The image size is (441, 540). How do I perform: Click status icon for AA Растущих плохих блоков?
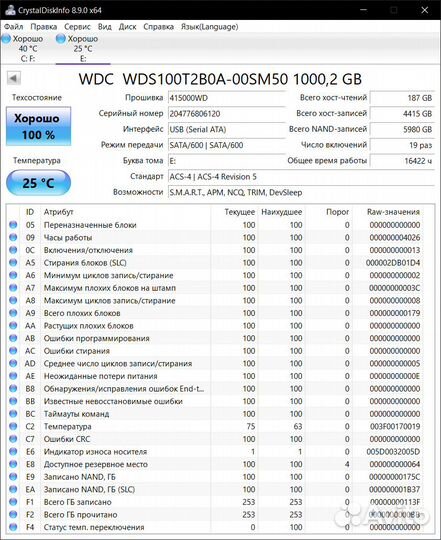13,325
